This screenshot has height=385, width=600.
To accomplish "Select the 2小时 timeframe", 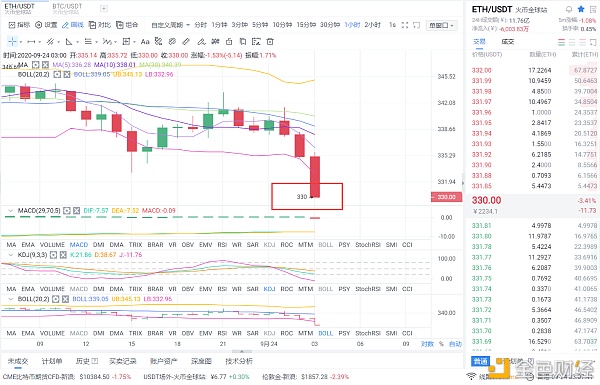I will tap(372, 25).
